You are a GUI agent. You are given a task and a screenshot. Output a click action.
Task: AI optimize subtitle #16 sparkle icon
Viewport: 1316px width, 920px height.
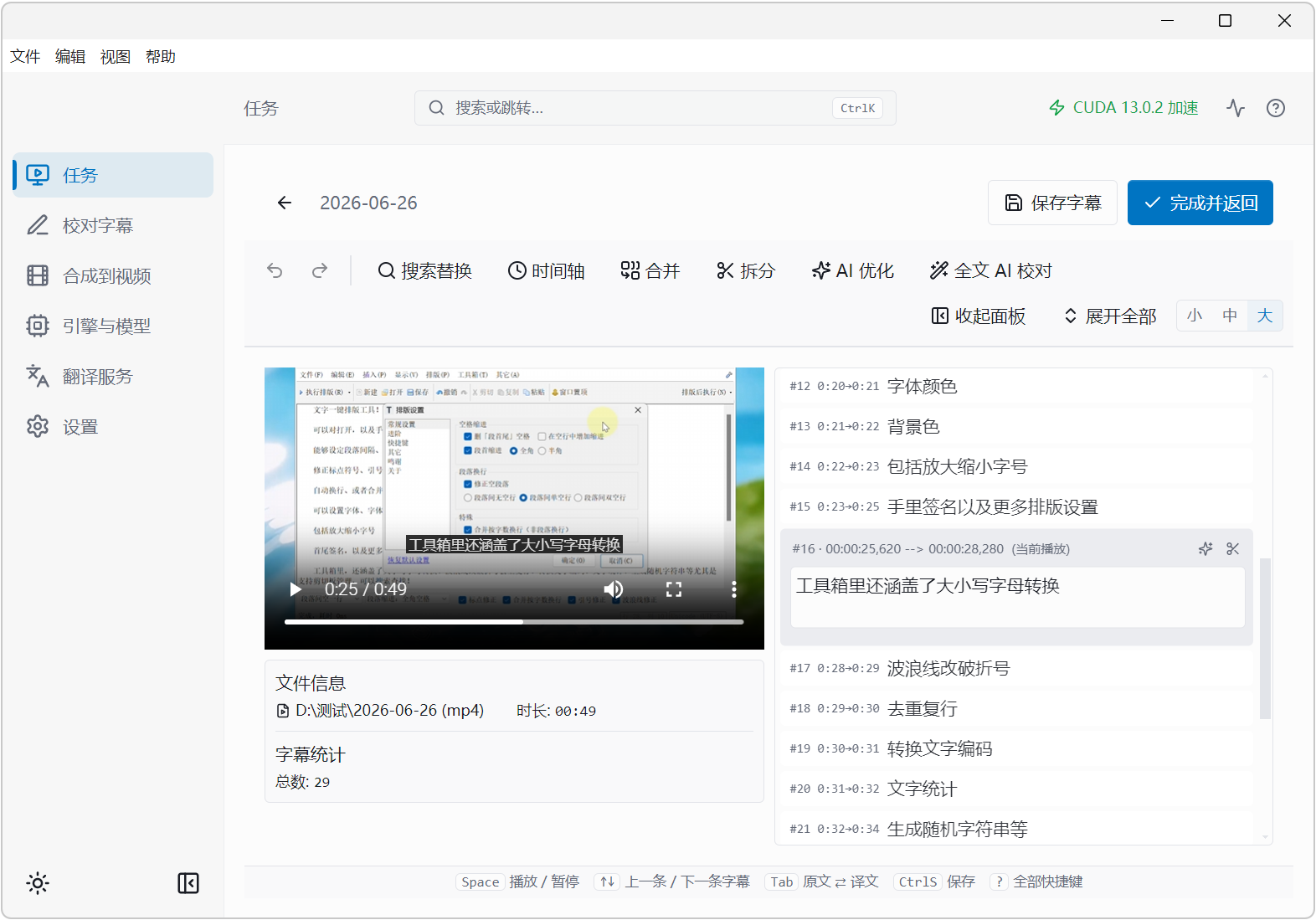click(x=1205, y=549)
